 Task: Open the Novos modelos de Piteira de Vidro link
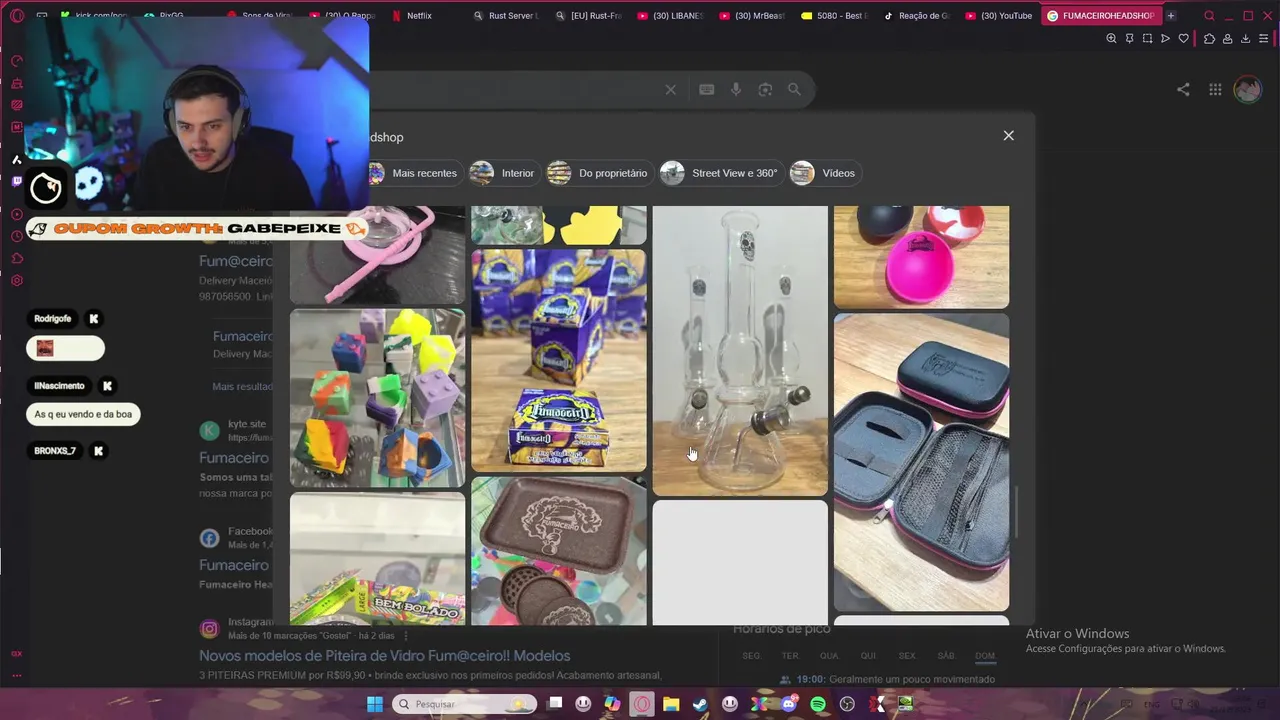coord(384,656)
